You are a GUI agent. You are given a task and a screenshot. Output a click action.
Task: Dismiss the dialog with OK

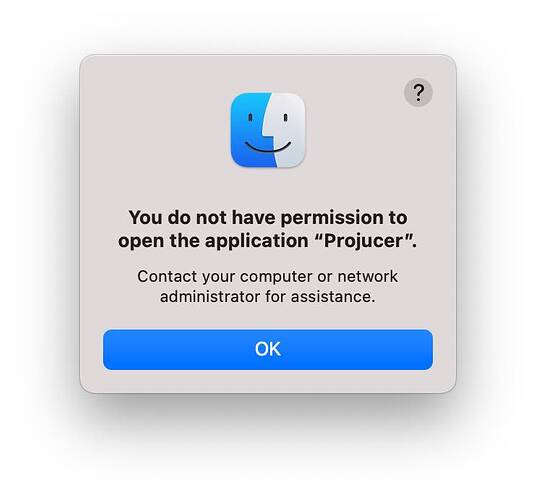tap(268, 349)
